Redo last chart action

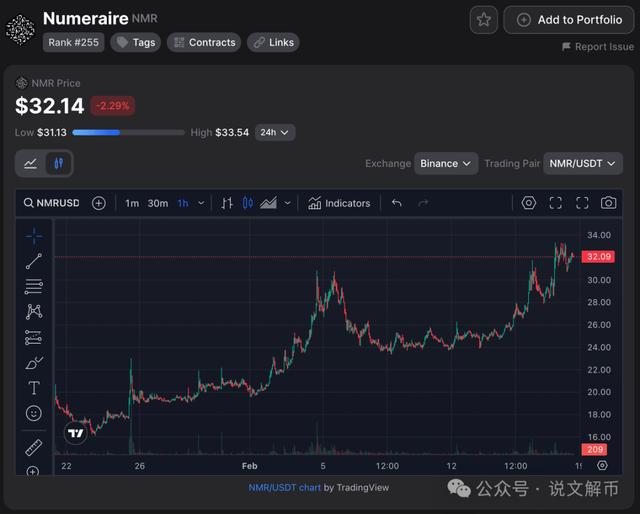[x=423, y=203]
